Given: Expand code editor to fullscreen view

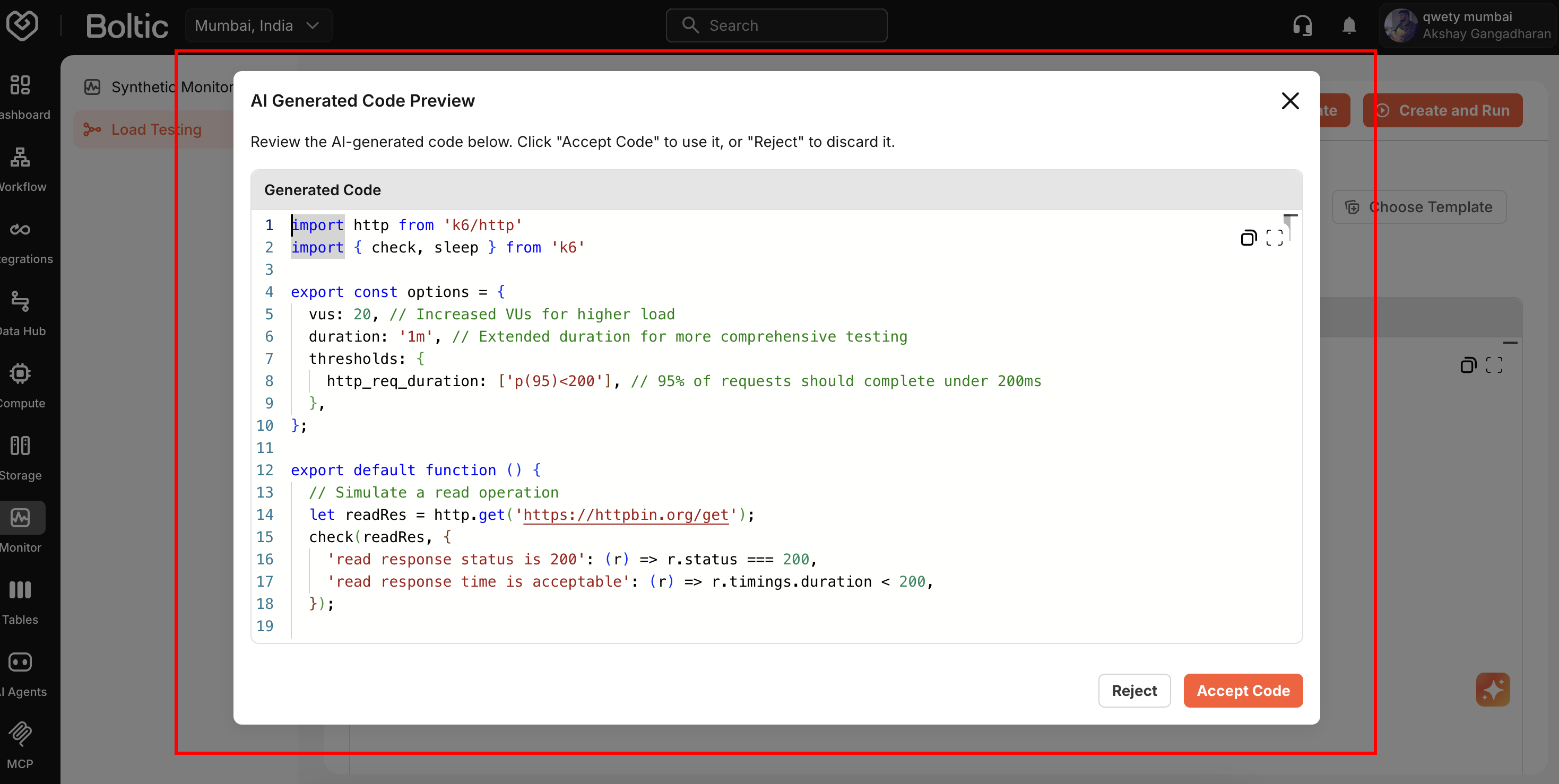Looking at the screenshot, I should [1275, 238].
